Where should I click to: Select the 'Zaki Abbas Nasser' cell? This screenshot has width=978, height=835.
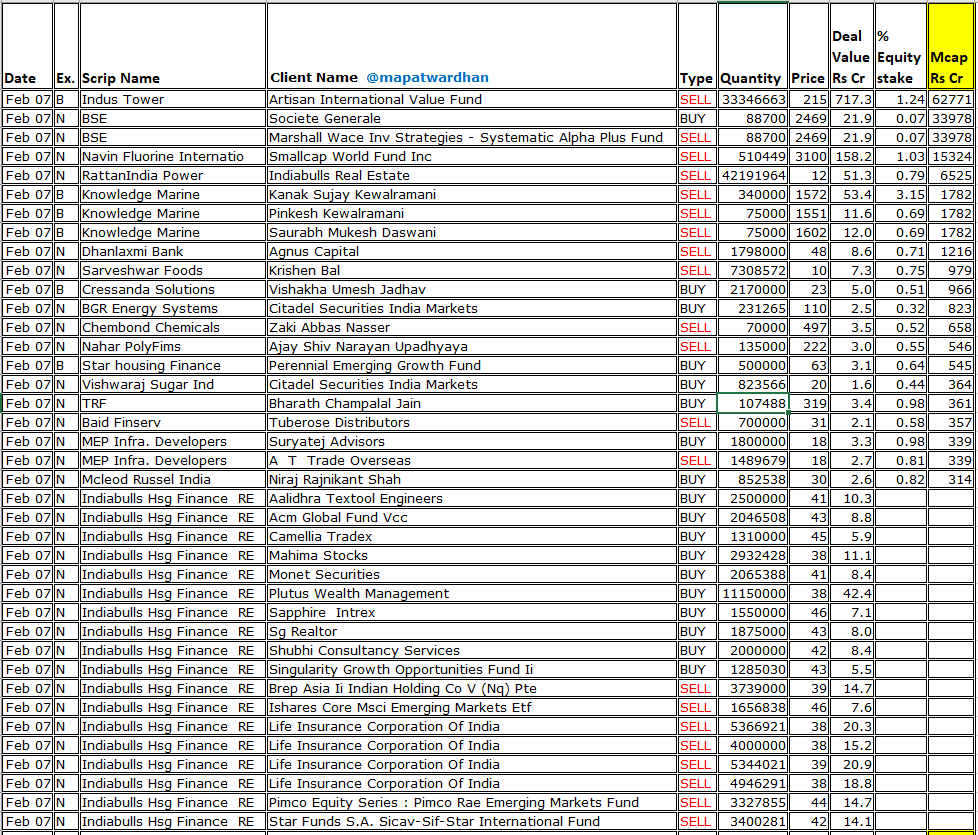coord(472,327)
